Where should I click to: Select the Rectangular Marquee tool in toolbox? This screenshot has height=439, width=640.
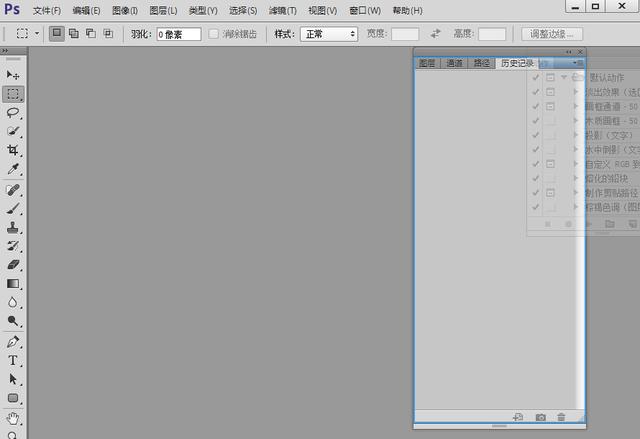[x=13, y=94]
